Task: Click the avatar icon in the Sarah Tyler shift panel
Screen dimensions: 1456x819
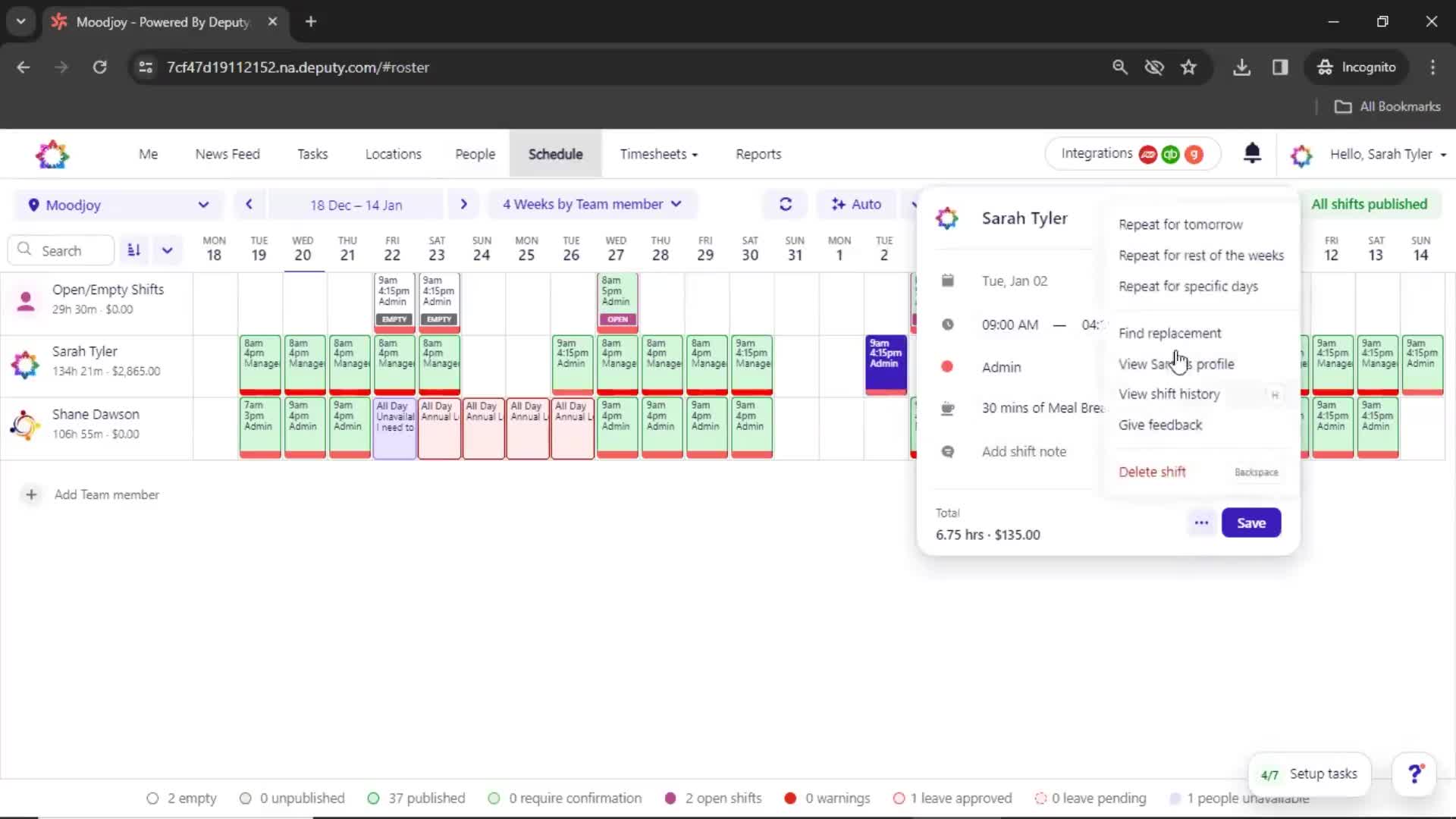Action: (x=947, y=218)
